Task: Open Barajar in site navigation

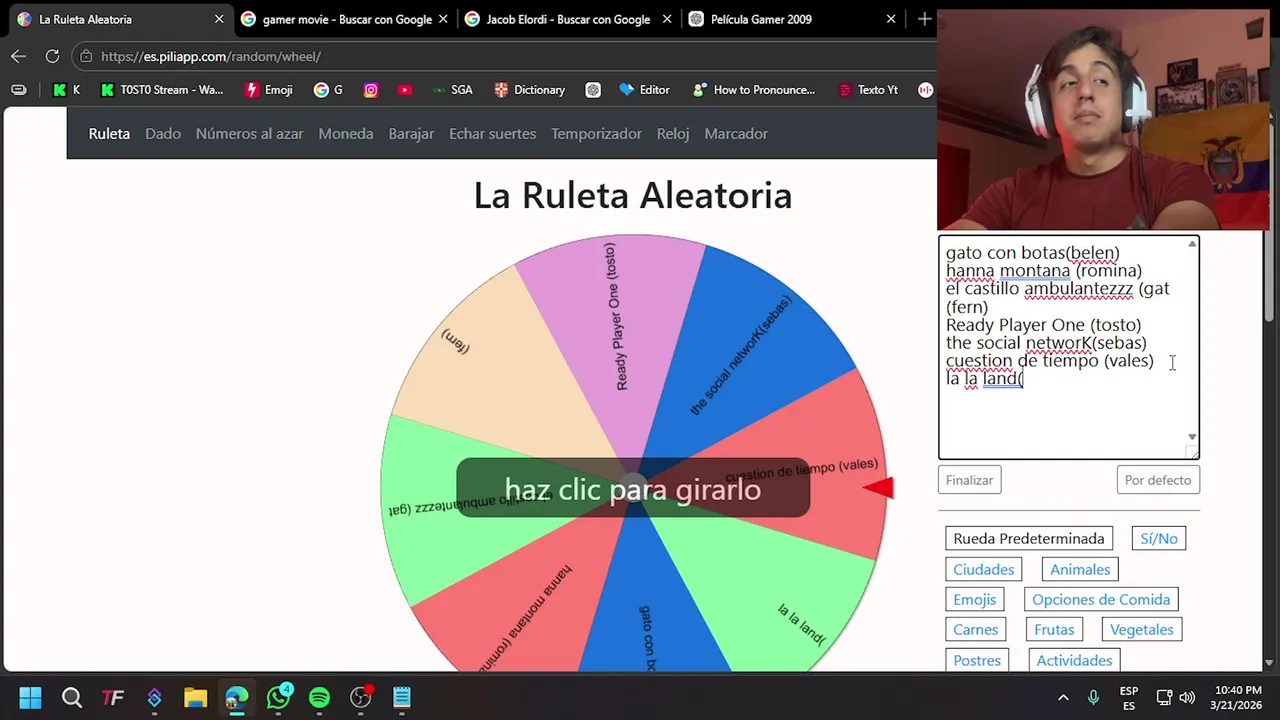Action: (411, 133)
